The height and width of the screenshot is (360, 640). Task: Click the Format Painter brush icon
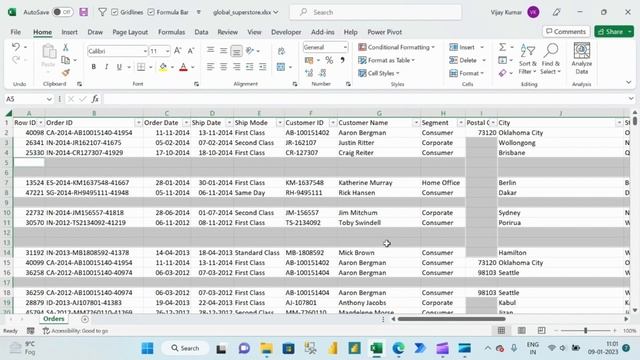65,73
